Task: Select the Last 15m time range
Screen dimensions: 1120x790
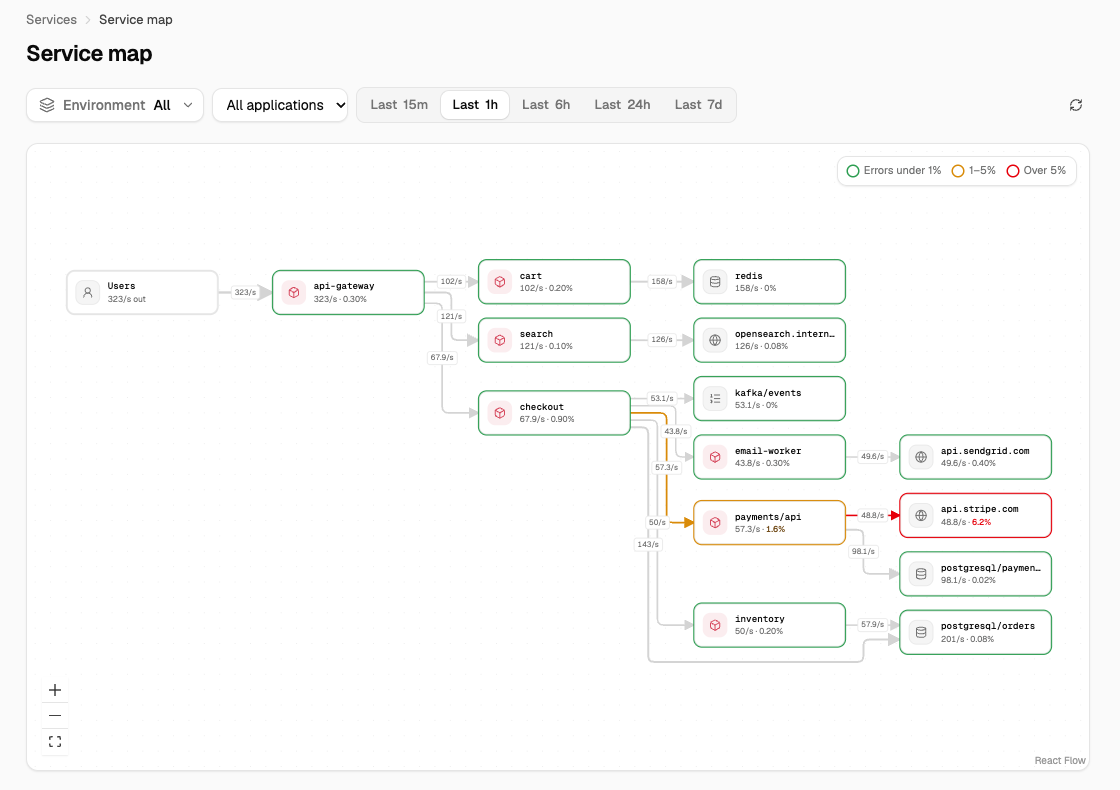Action: click(x=399, y=105)
